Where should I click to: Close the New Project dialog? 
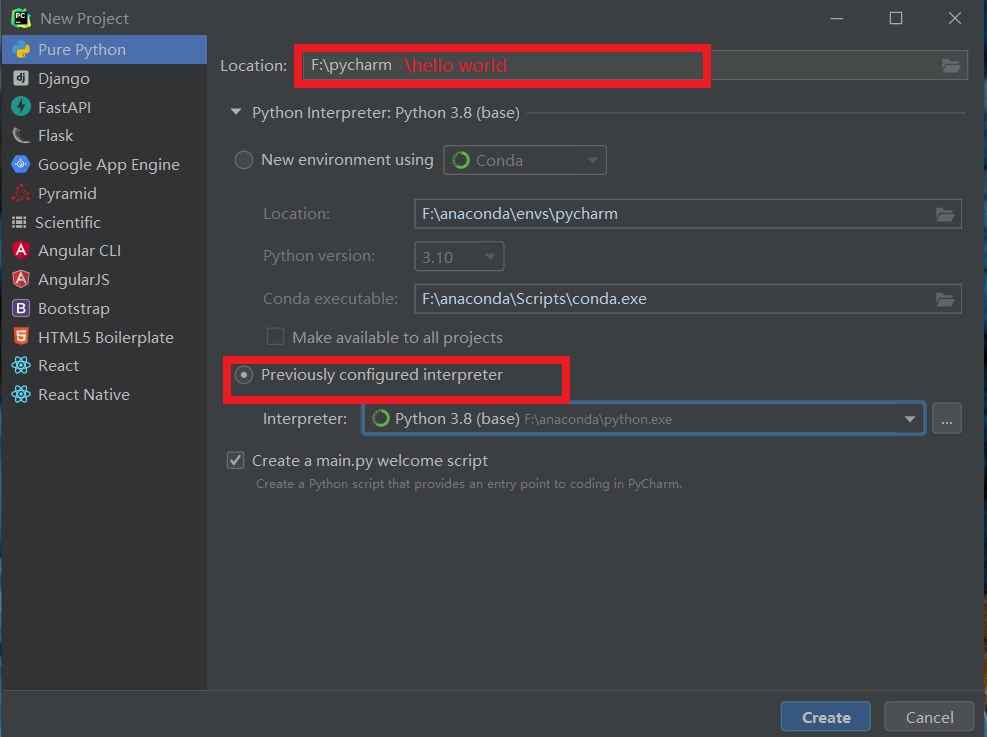click(x=955, y=18)
